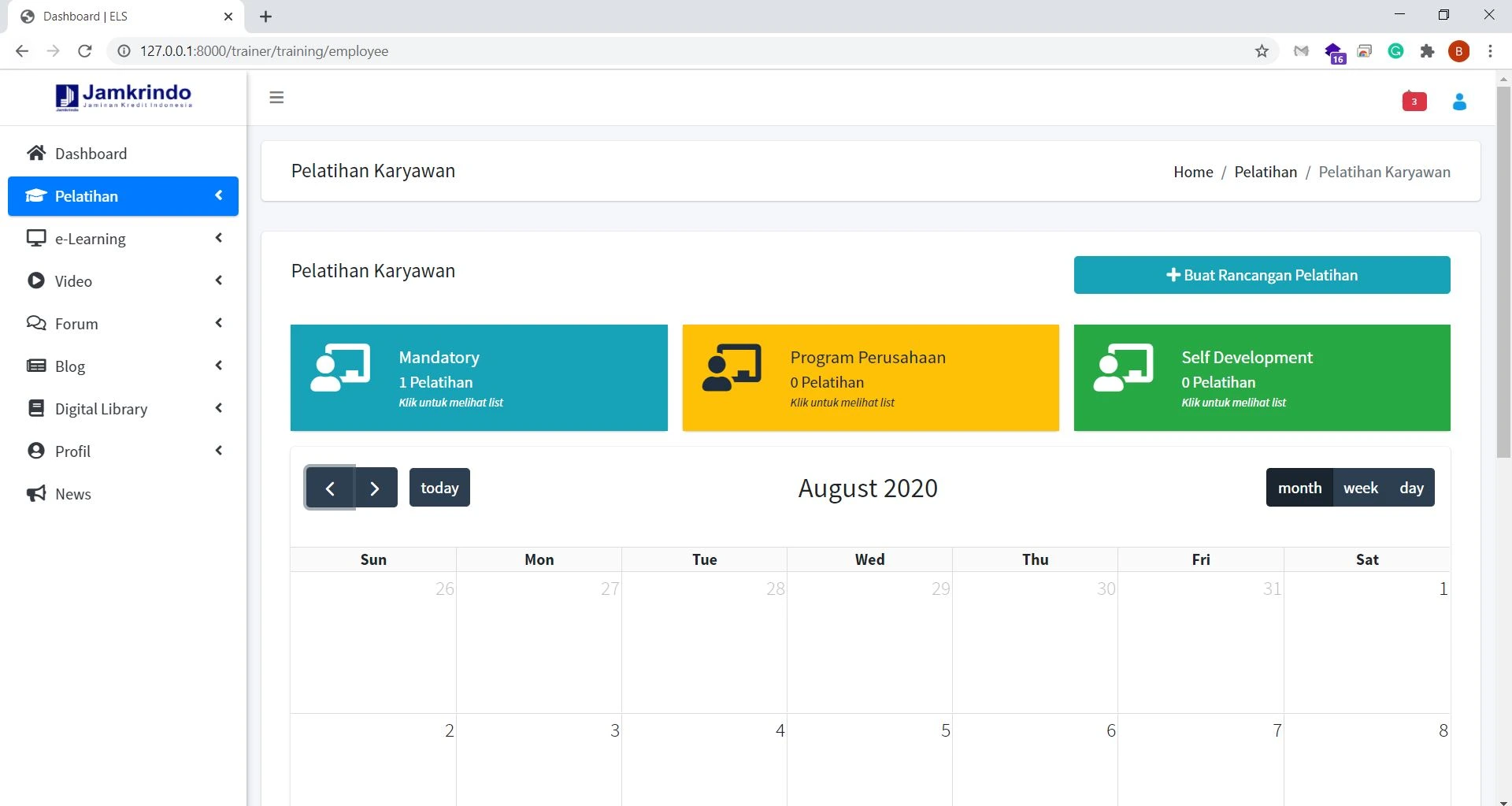Image resolution: width=1512 pixels, height=806 pixels.
Task: Click the hamburger sidebar toggle icon
Action: click(x=276, y=98)
